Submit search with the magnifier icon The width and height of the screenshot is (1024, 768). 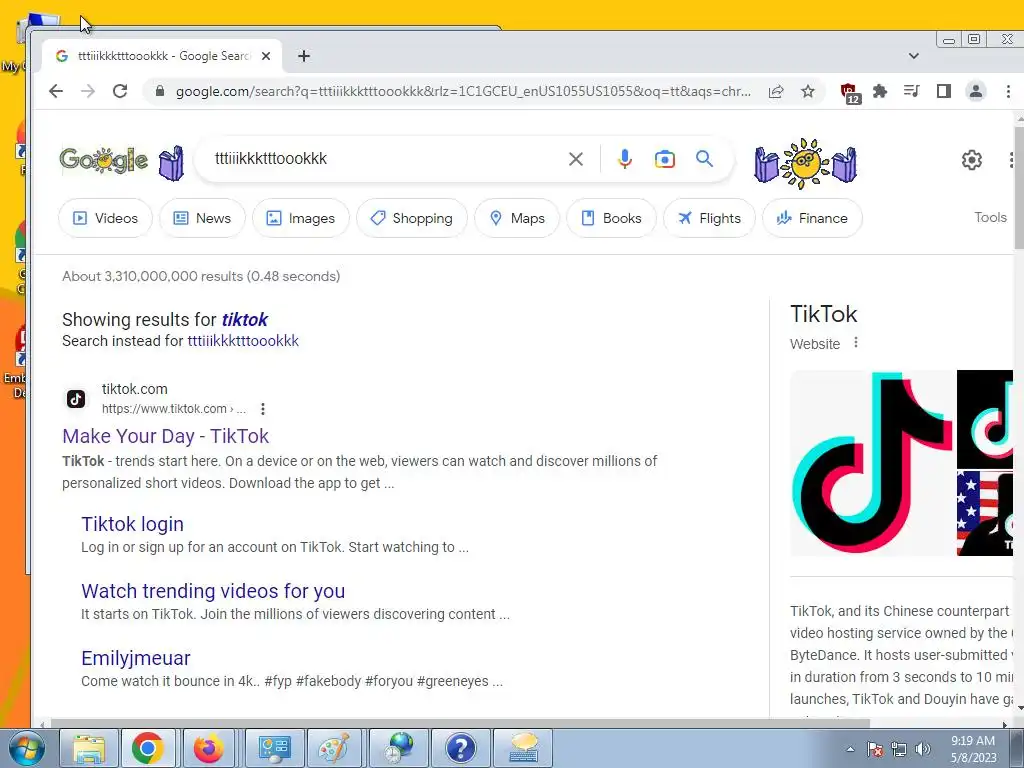point(704,159)
